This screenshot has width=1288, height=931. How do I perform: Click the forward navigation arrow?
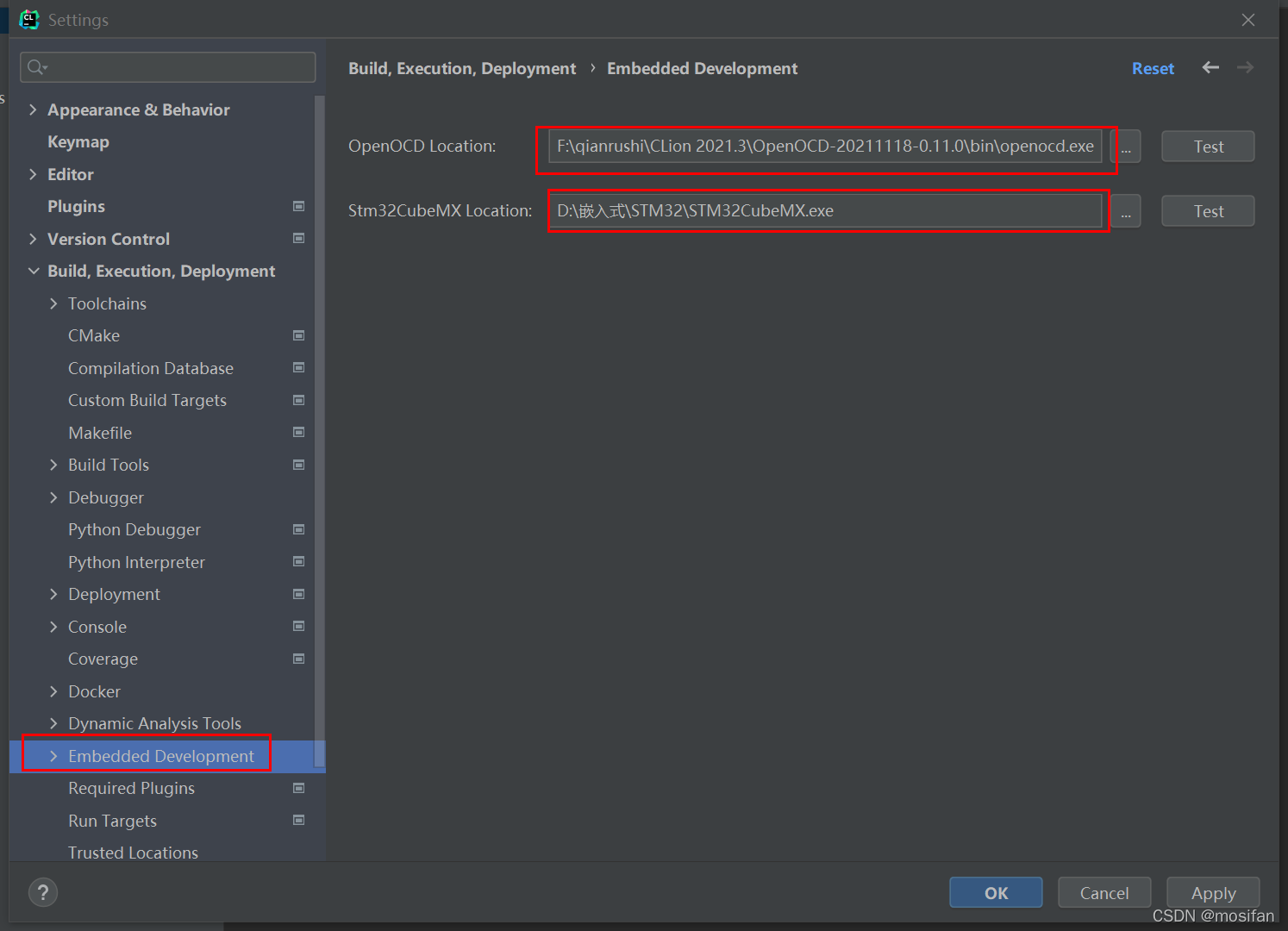[x=1245, y=67]
